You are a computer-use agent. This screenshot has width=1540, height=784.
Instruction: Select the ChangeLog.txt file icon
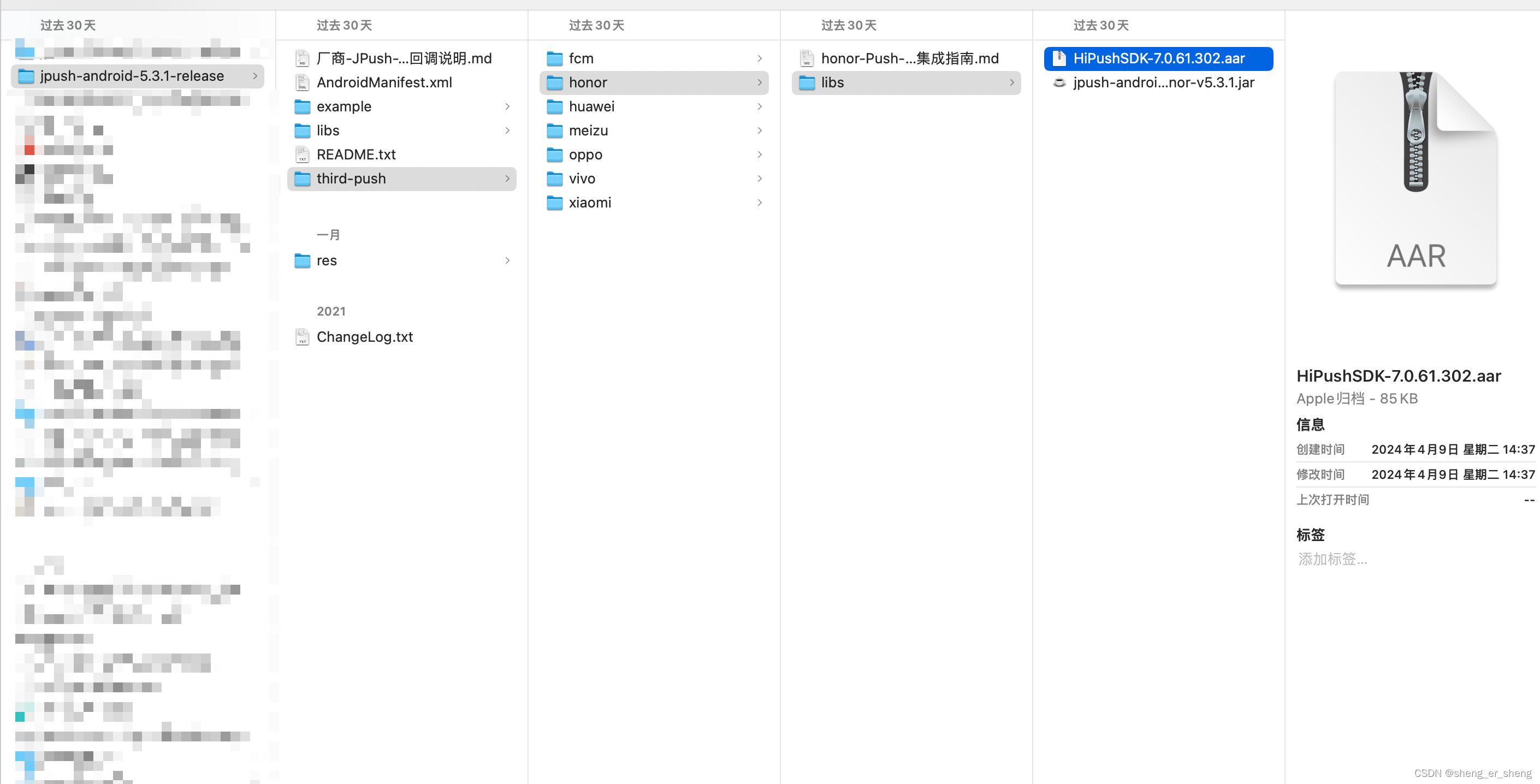pyautogui.click(x=303, y=337)
